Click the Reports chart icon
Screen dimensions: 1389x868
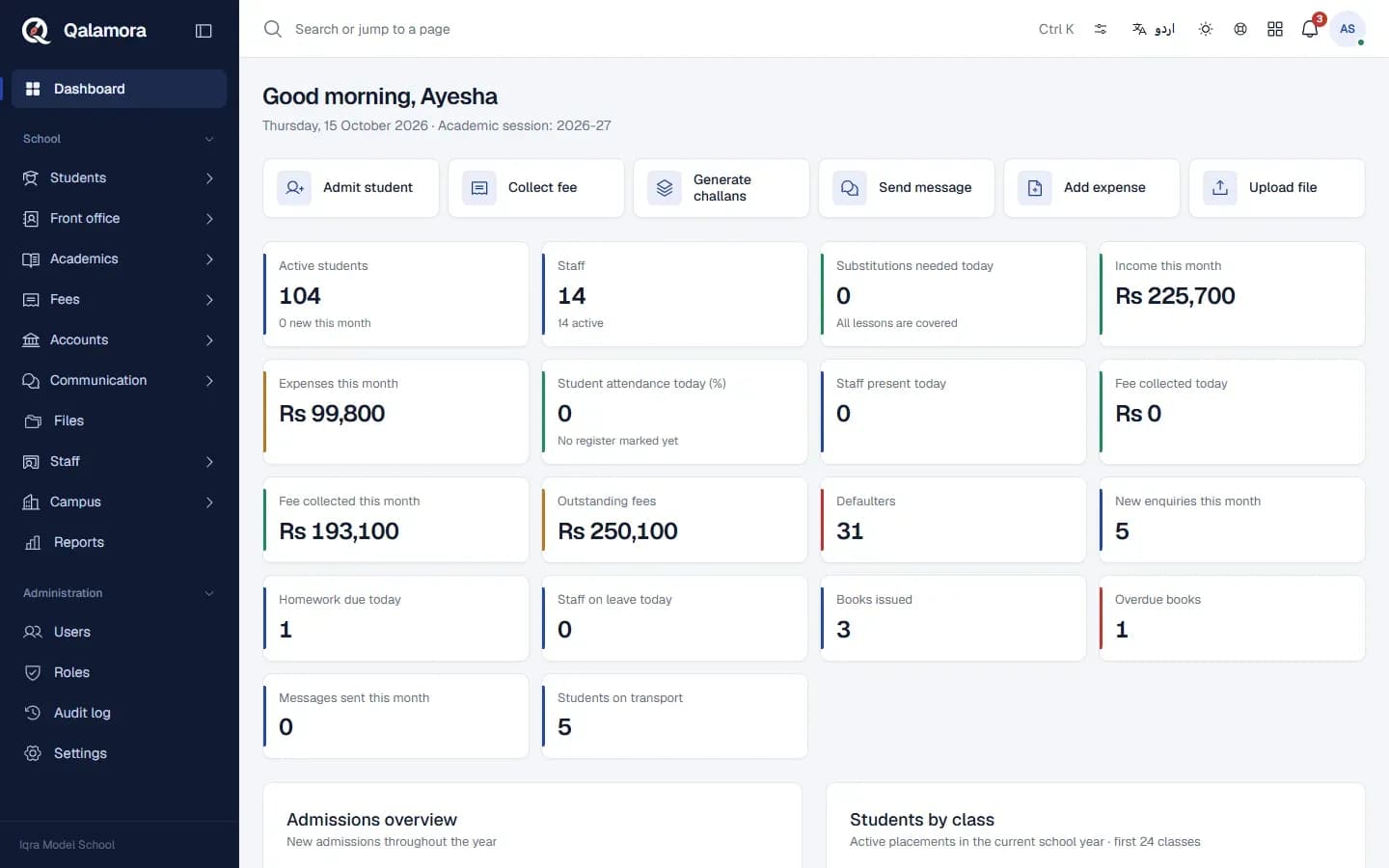33,542
